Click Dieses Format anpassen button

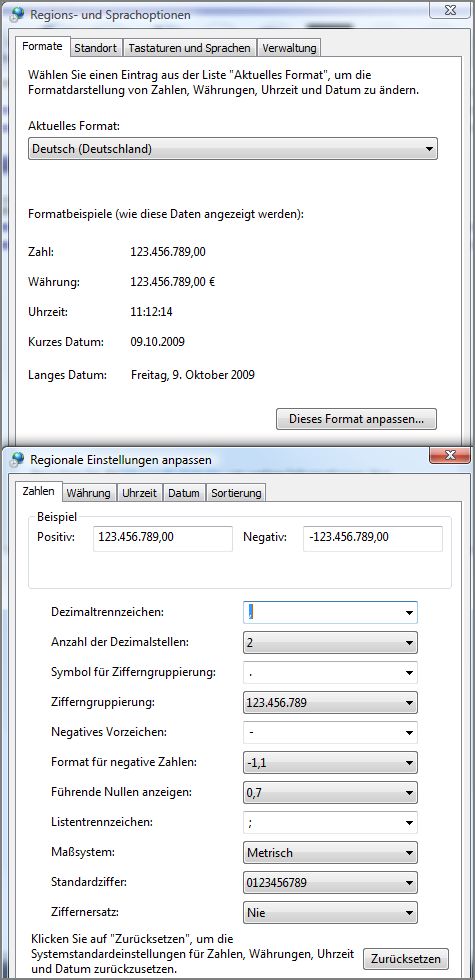pyautogui.click(x=356, y=419)
